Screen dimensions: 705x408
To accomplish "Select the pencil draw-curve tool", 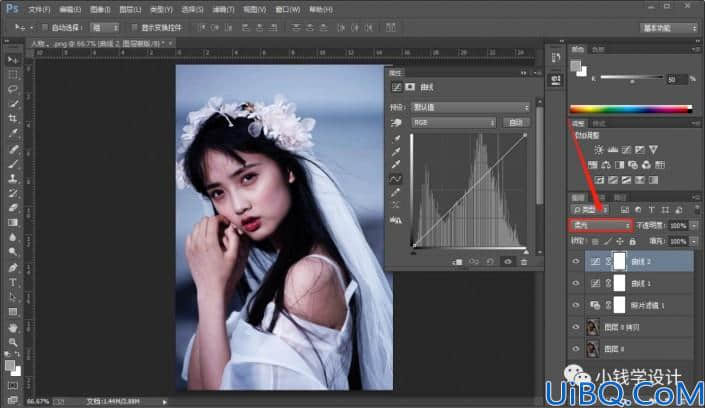I will (396, 193).
